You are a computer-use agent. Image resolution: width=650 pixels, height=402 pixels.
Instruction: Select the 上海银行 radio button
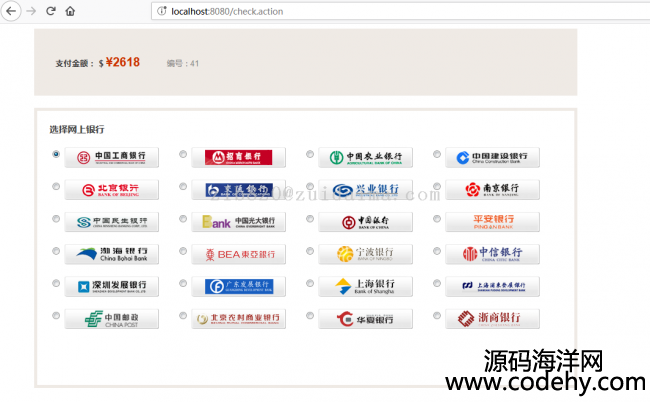pyautogui.click(x=310, y=283)
